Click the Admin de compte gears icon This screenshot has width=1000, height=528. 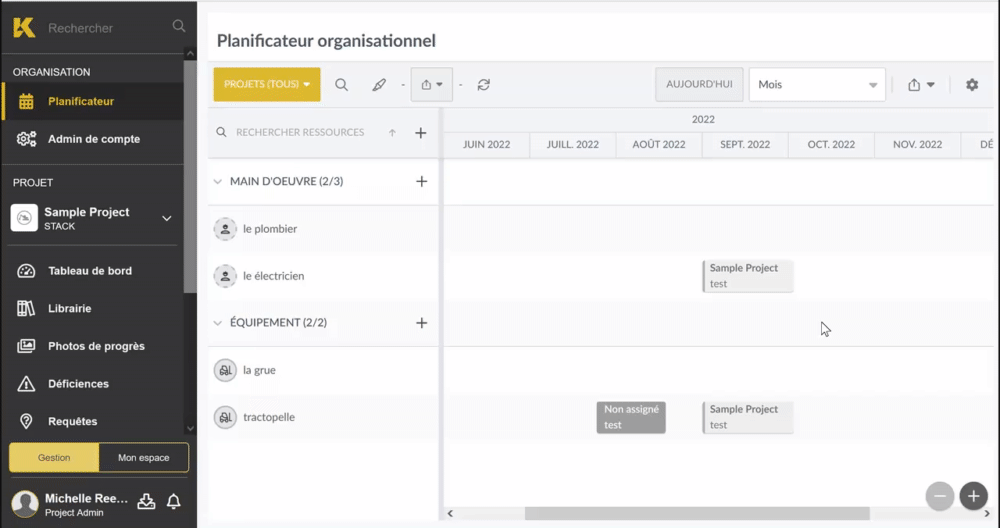pos(26,139)
